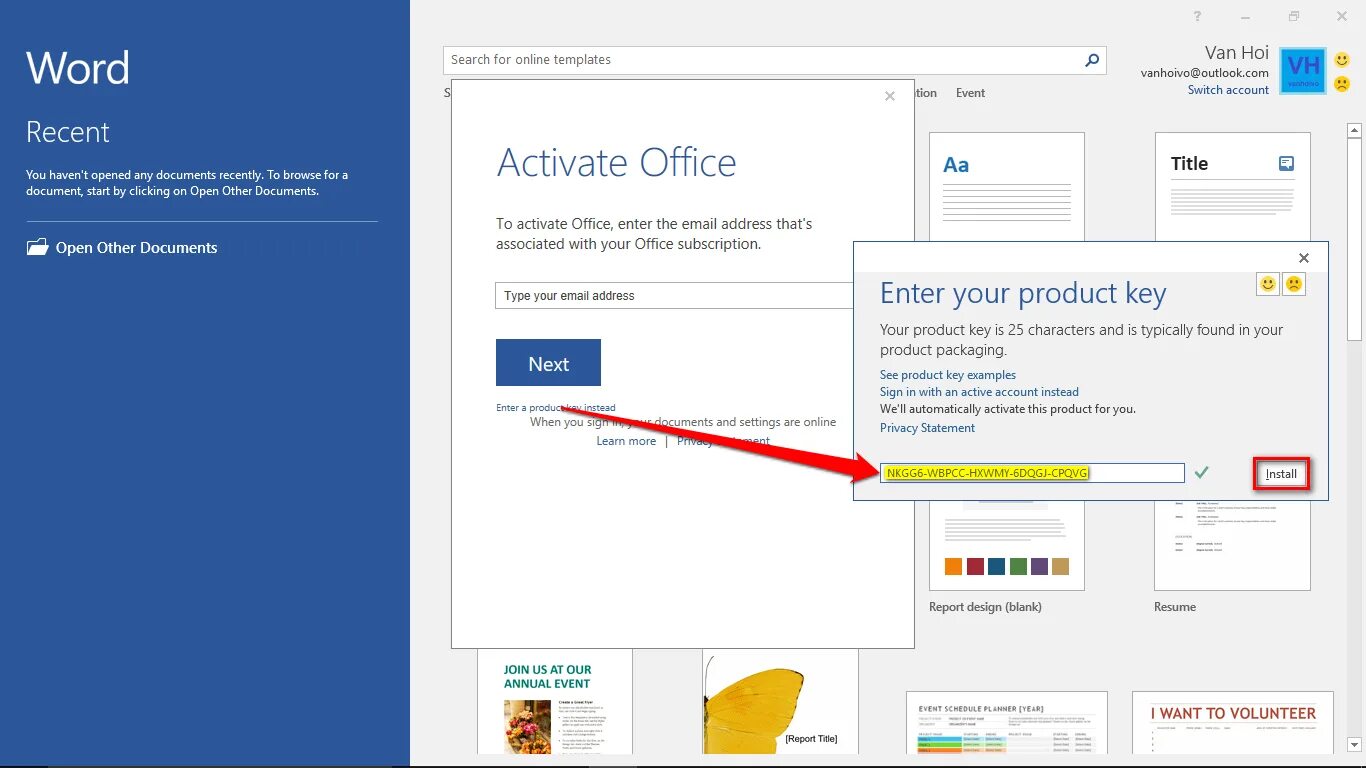Click the frown feedback icon in product key dialog
The image size is (1366, 768).
[x=1293, y=284]
